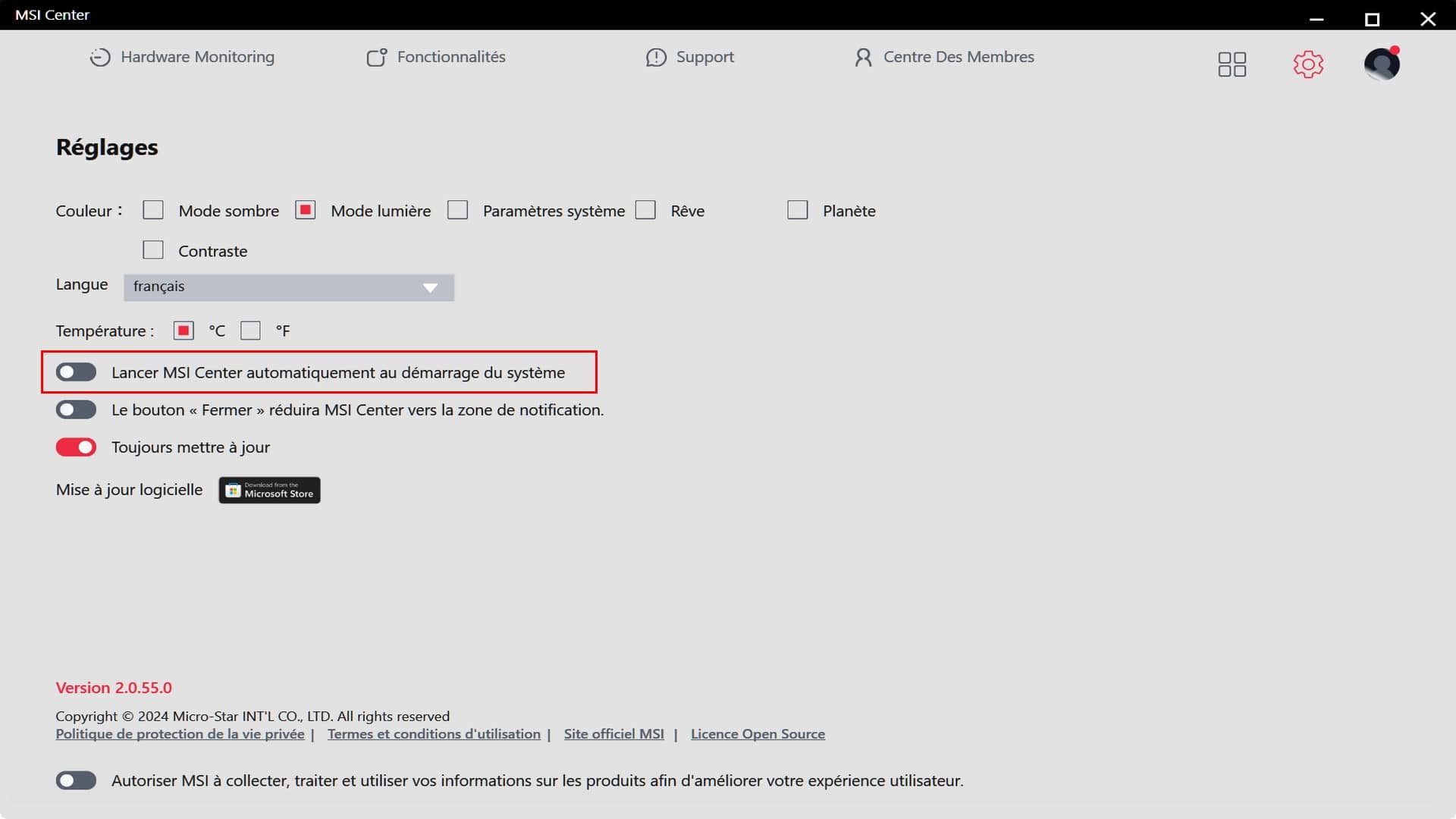
Task: Click the Support chat bubble icon
Action: tap(656, 58)
